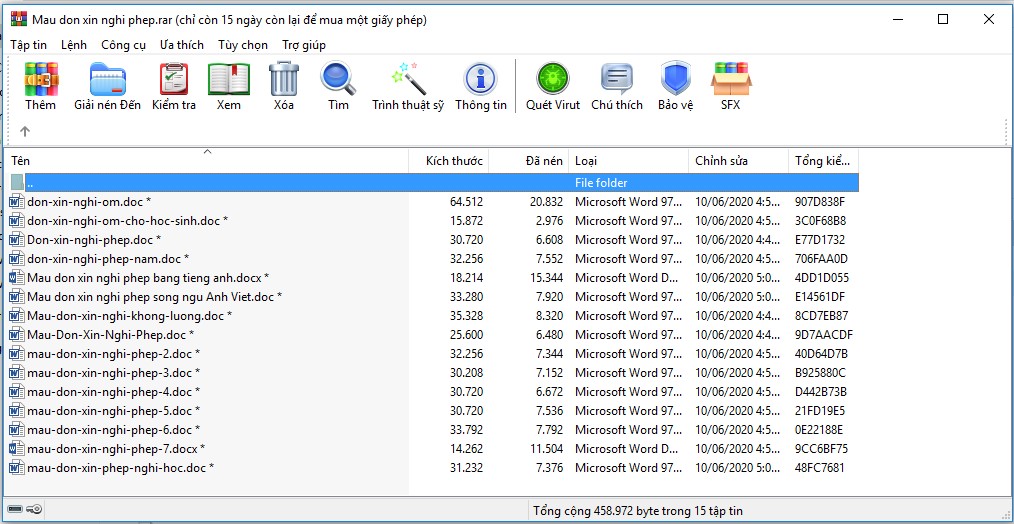1014x524 pixels.
Task: Click the parent folder icon
Action: coord(17,182)
